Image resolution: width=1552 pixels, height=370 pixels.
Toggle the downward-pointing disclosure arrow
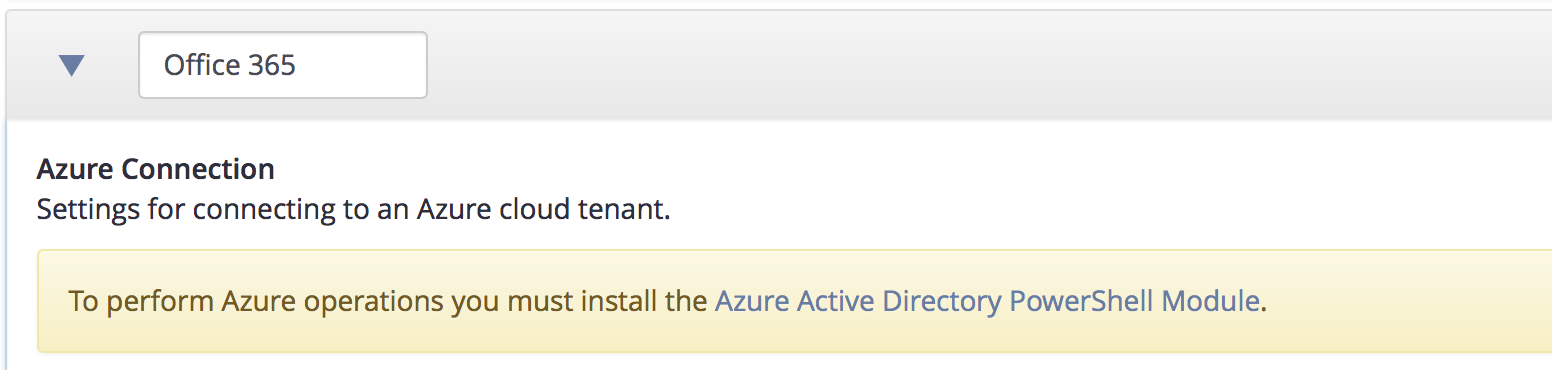point(72,66)
